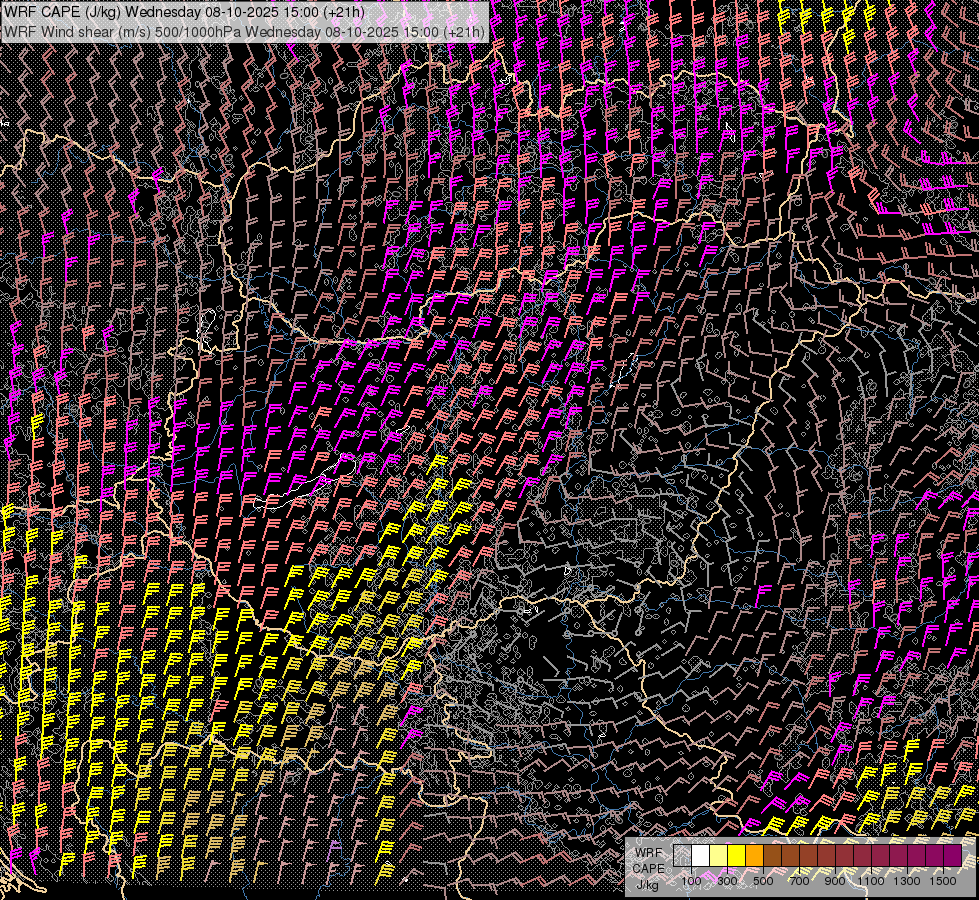Click the 900 legend scale value
The image size is (979, 900).
[x=835, y=881]
